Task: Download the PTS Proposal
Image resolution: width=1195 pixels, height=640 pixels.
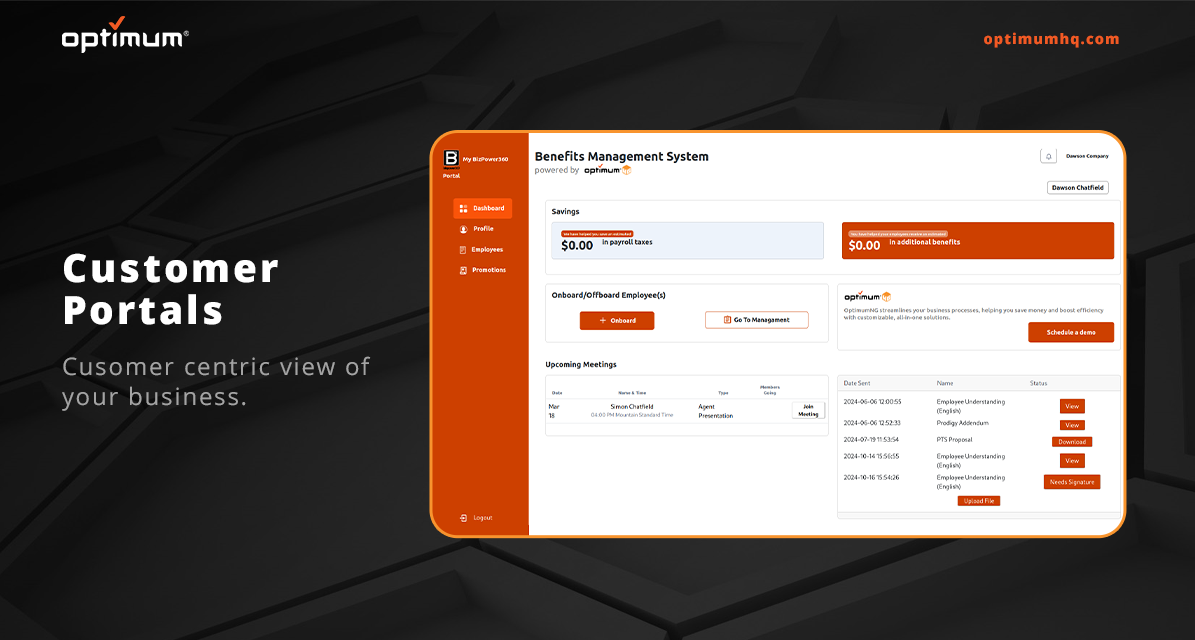Action: [x=1072, y=442]
